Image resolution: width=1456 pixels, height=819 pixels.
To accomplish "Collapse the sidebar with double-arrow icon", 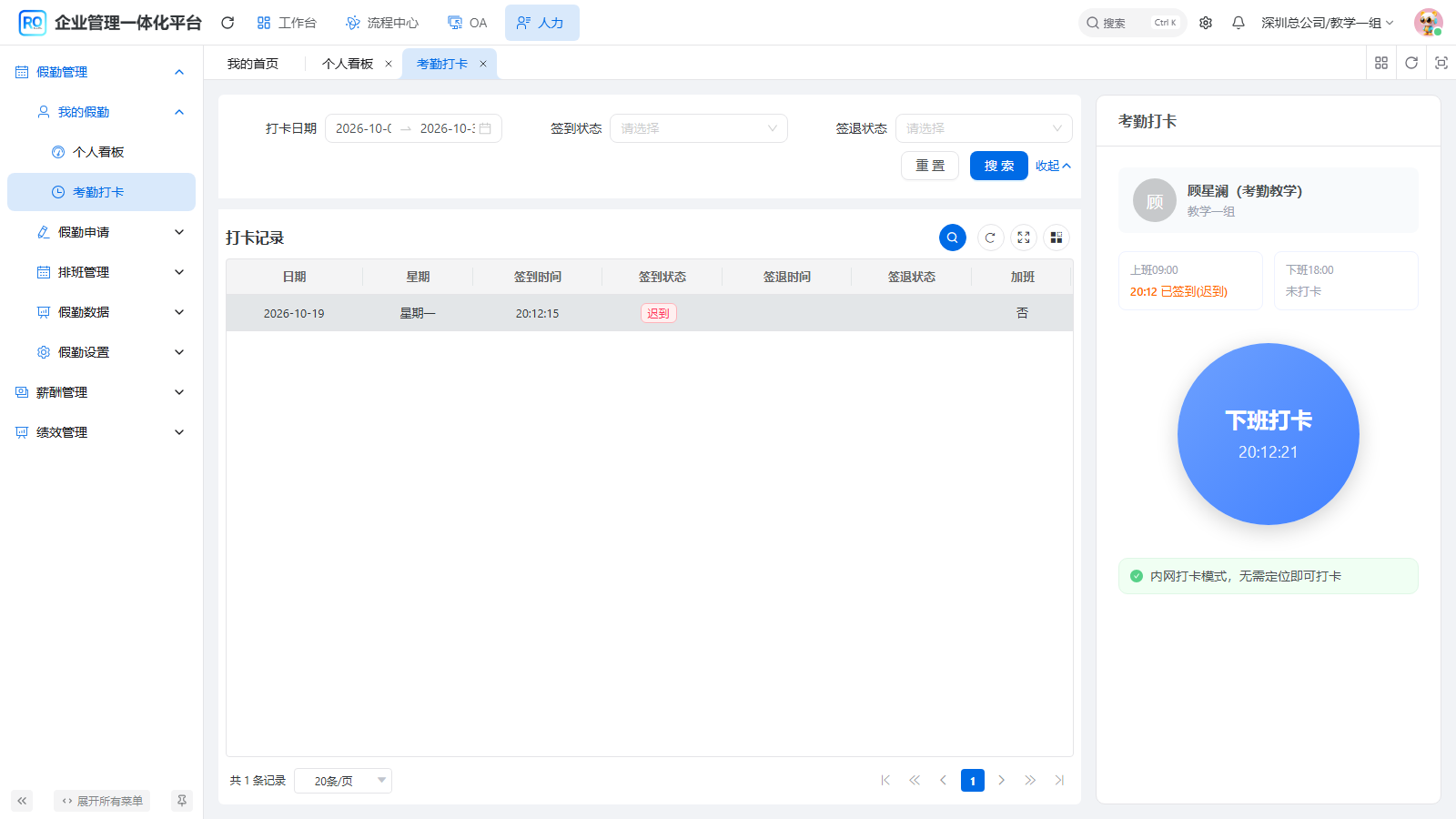I will pyautogui.click(x=22, y=801).
